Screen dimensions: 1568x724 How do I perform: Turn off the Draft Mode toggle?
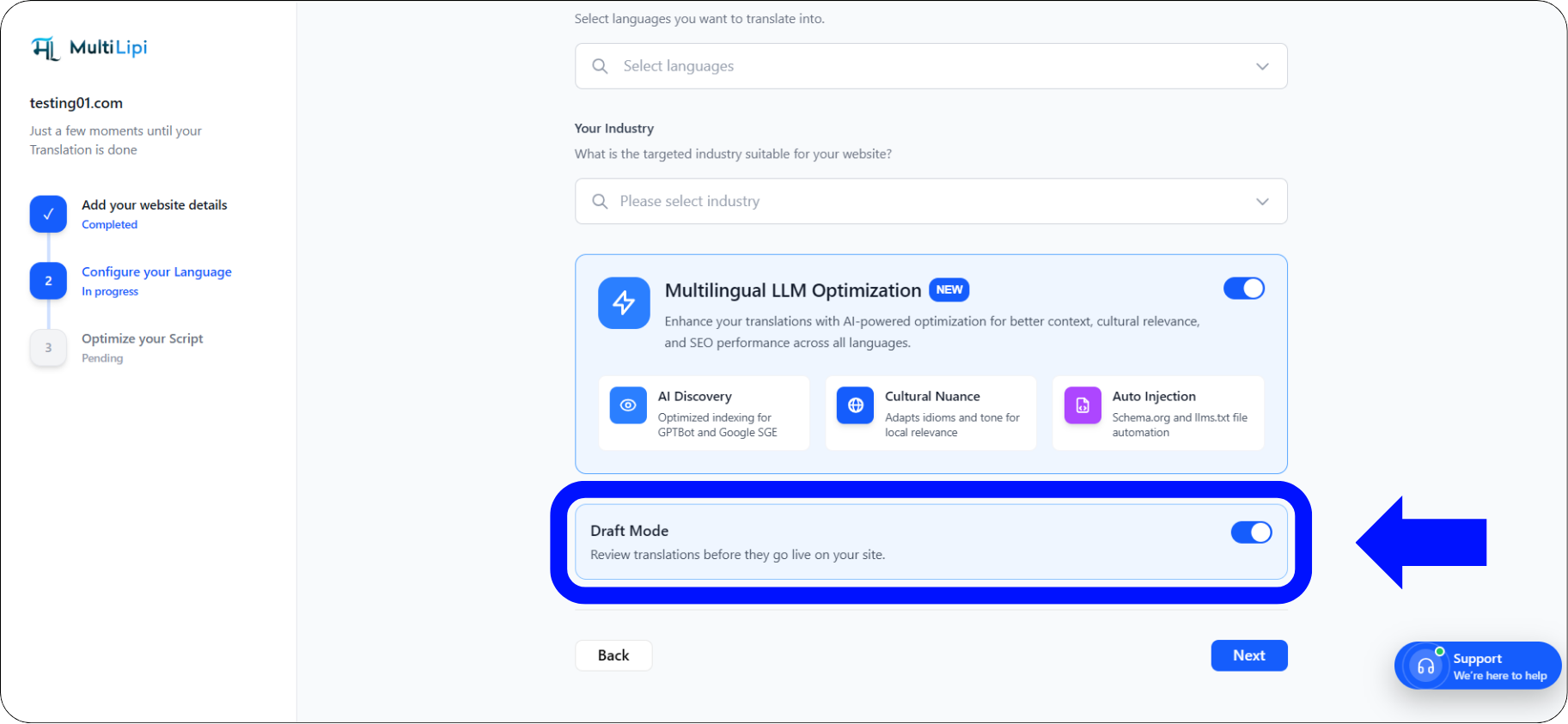[1251, 532]
